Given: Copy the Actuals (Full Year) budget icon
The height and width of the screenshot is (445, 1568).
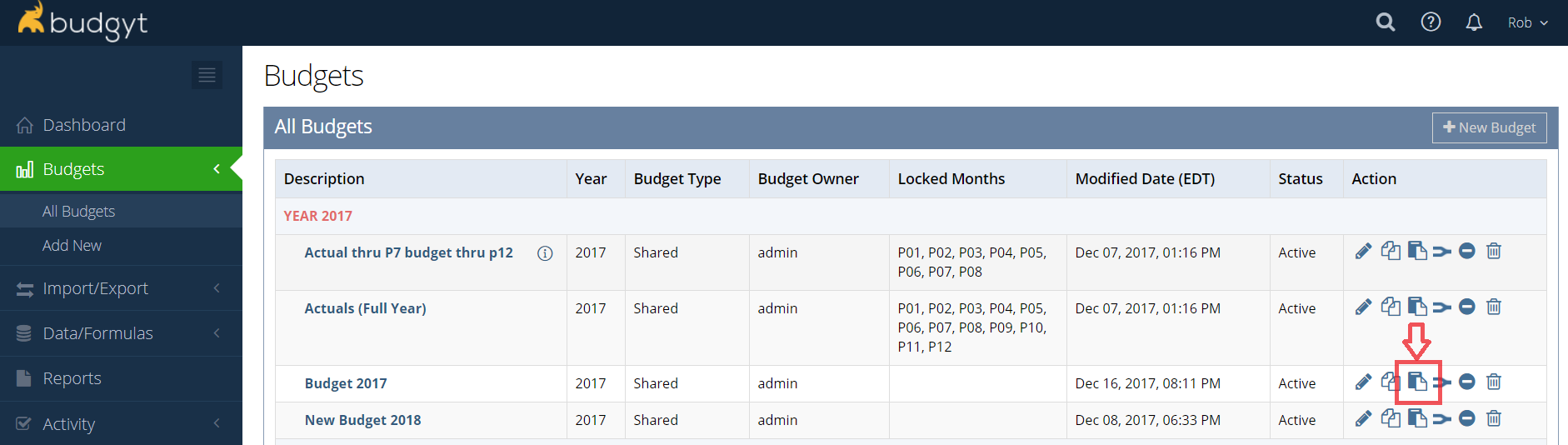Looking at the screenshot, I should pyautogui.click(x=1391, y=307).
